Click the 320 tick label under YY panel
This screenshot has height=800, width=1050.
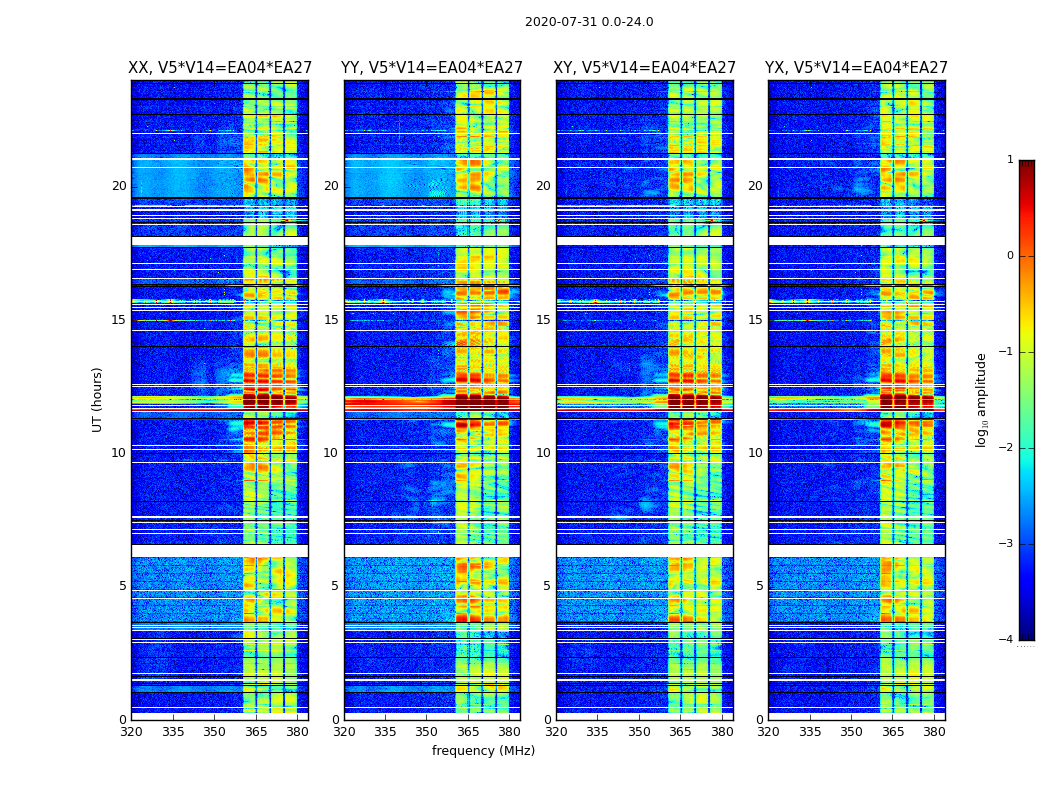coord(344,732)
